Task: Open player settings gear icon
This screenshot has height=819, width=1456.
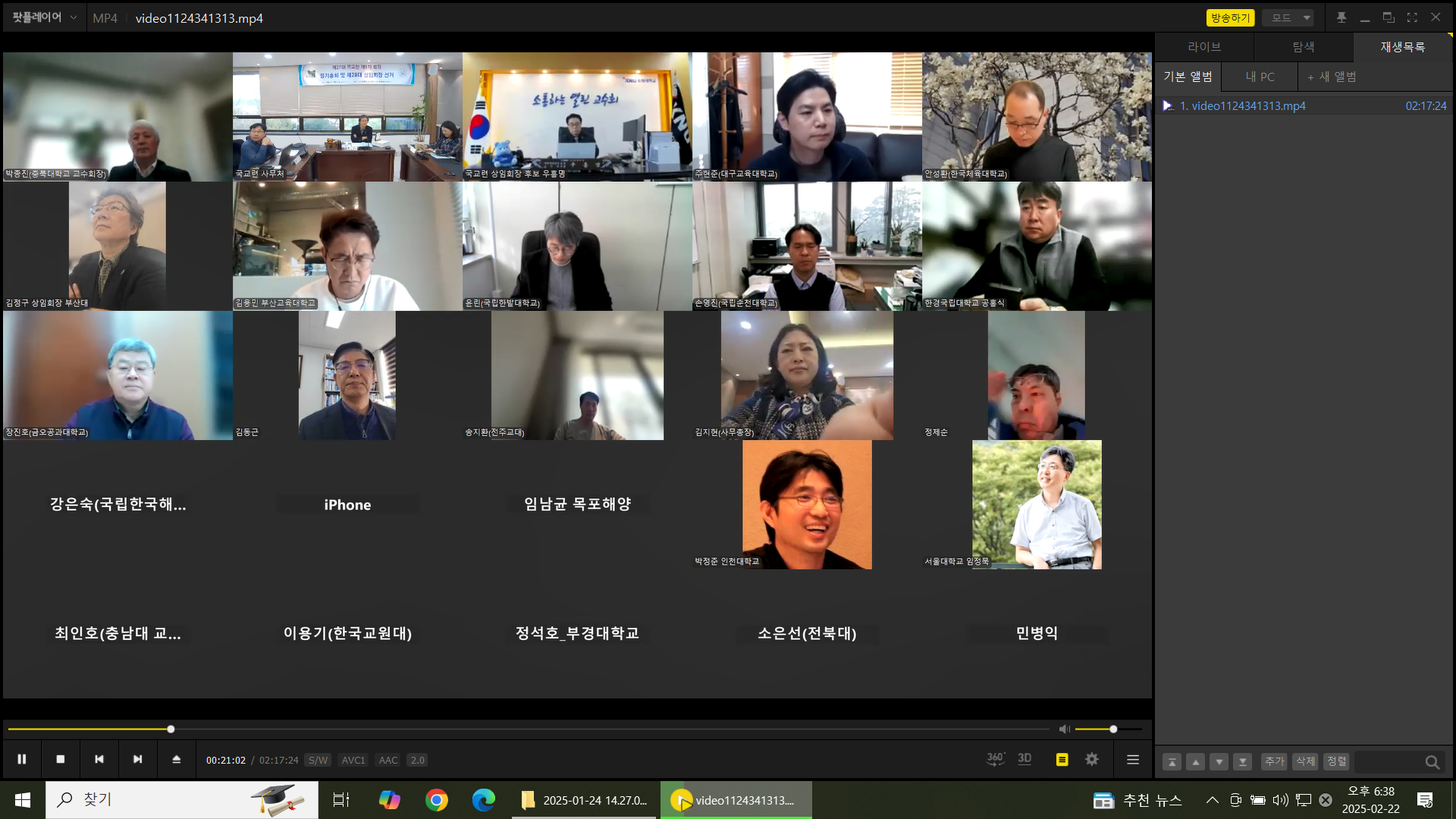Action: click(x=1092, y=759)
